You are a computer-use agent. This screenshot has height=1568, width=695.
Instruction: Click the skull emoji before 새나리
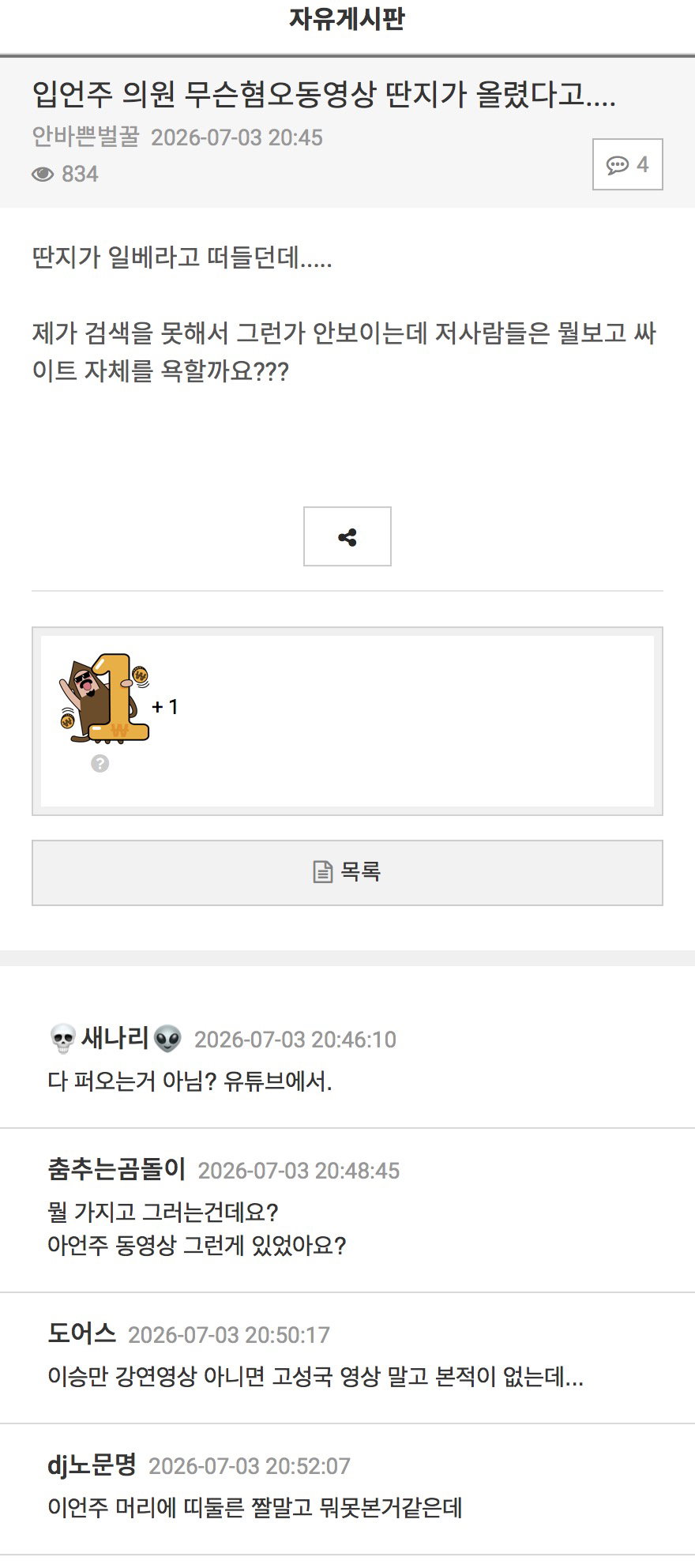[63, 1039]
